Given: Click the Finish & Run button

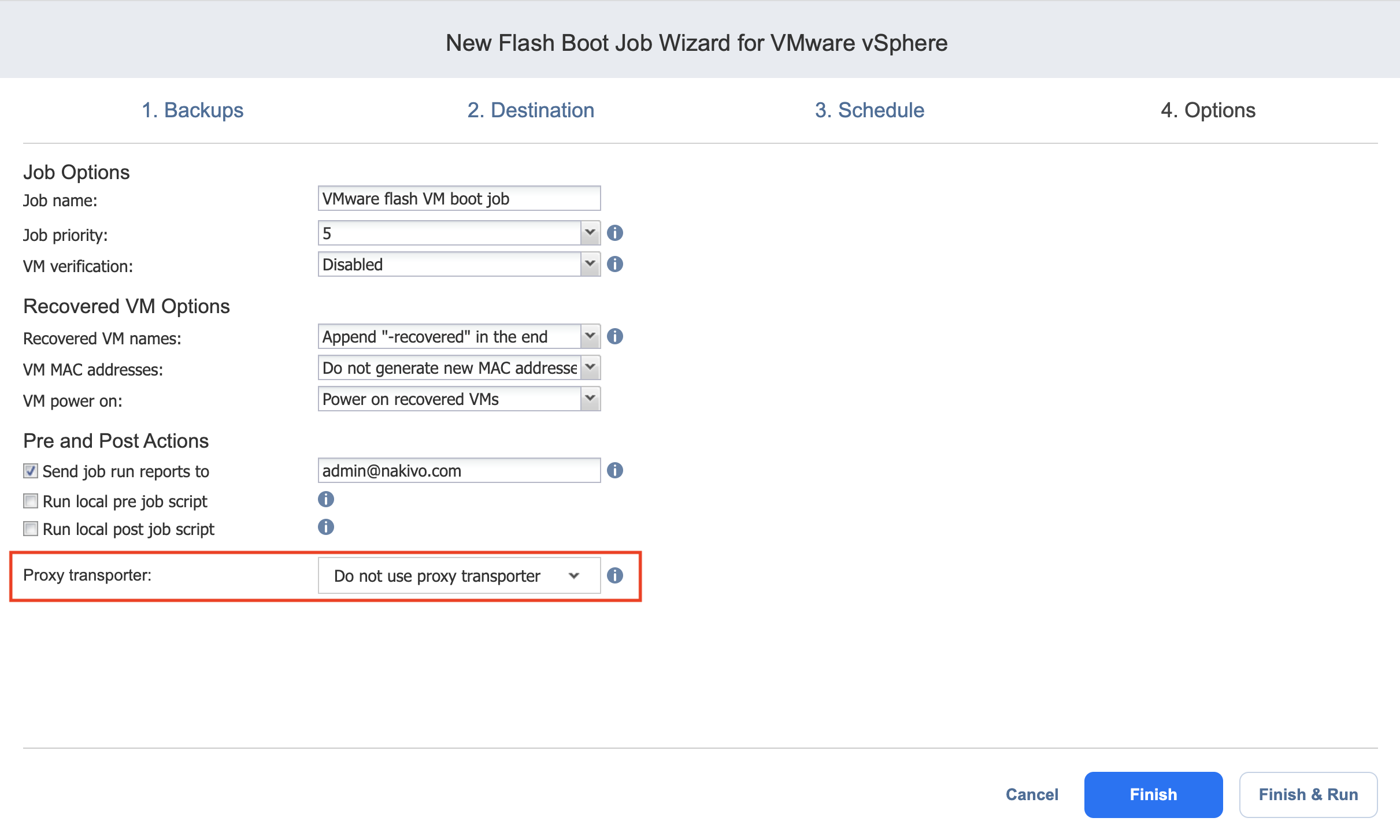Looking at the screenshot, I should tap(1308, 794).
